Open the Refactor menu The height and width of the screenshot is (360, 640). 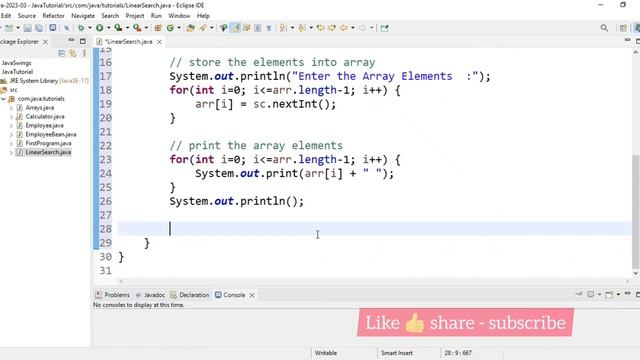click(53, 16)
